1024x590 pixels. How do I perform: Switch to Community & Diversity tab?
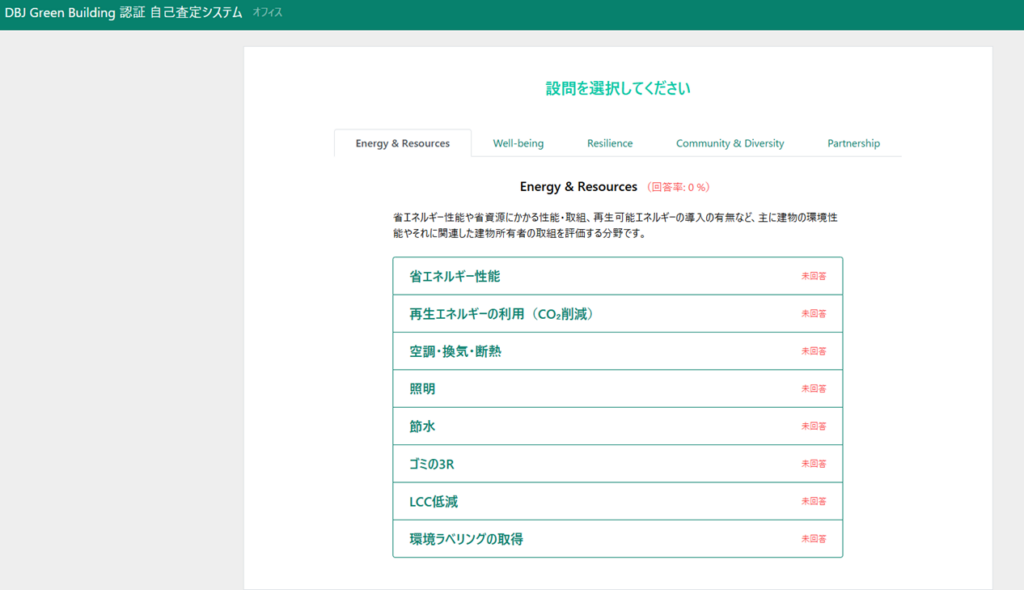click(x=730, y=143)
